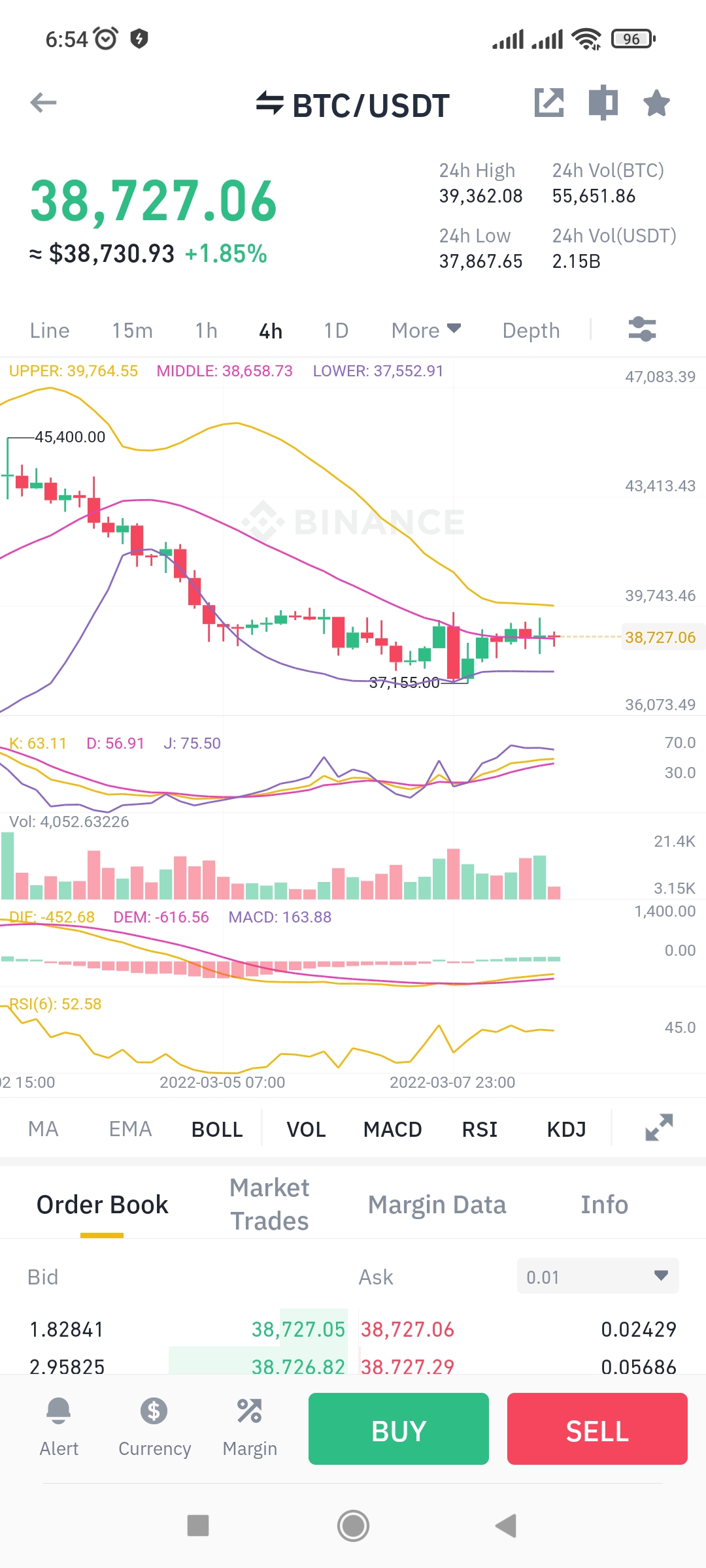Tap the BOLL UPPER: 39,764.55 readout
The width and height of the screenshot is (706, 1568).
pyautogui.click(x=73, y=371)
